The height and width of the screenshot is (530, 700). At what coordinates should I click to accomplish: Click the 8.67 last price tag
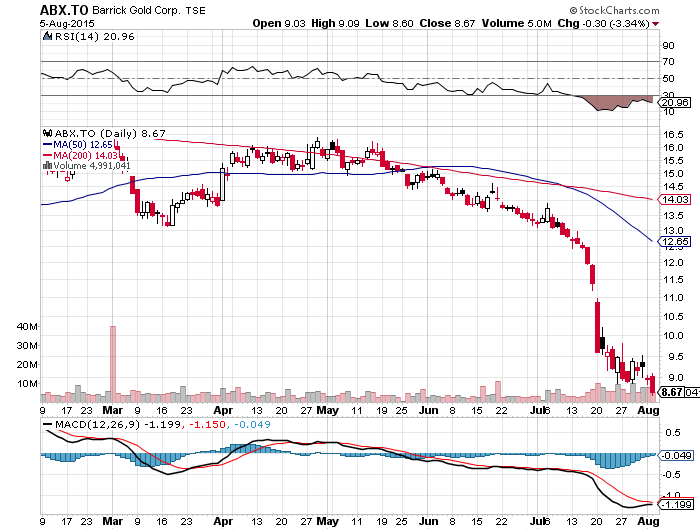tap(672, 392)
